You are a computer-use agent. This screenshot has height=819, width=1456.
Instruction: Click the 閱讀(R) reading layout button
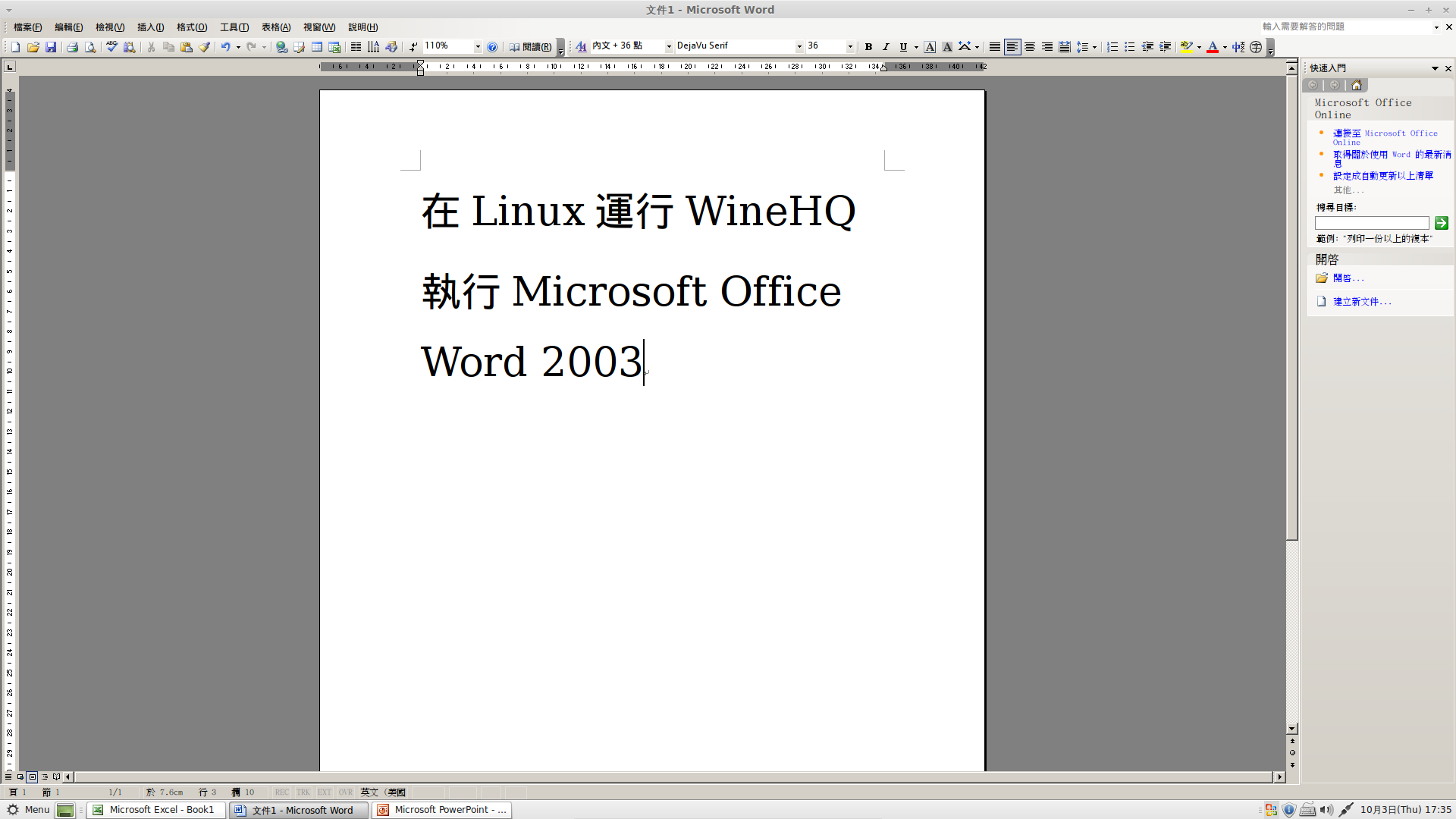[530, 47]
